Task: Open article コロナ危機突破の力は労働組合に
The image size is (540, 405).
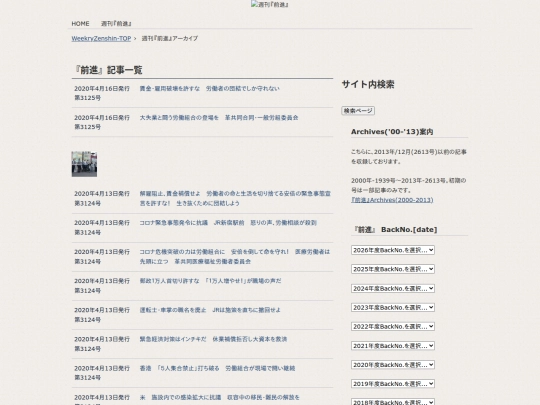Action: pos(235,257)
